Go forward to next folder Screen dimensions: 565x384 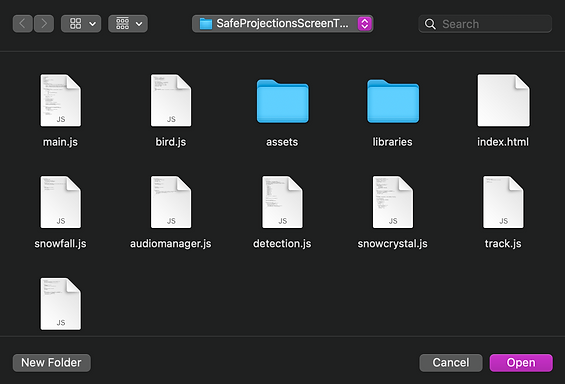(44, 24)
